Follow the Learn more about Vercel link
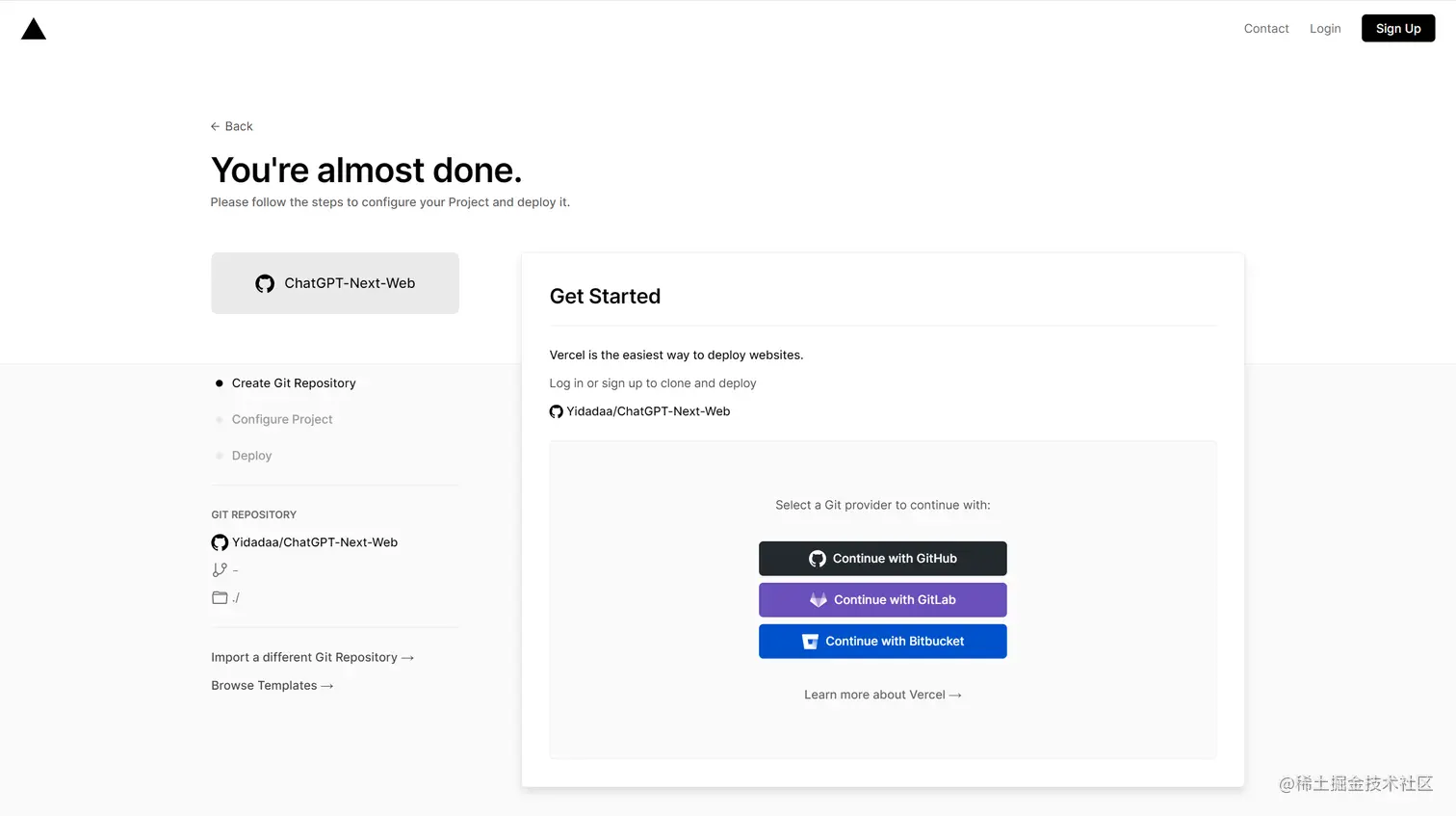Viewport: 1456px width, 816px height. tap(882, 695)
